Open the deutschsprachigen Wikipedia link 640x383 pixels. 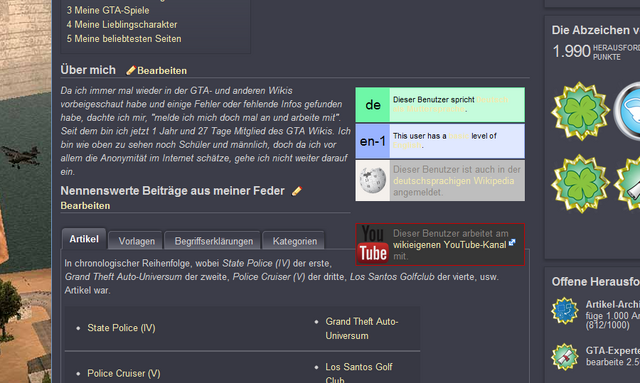(453, 181)
